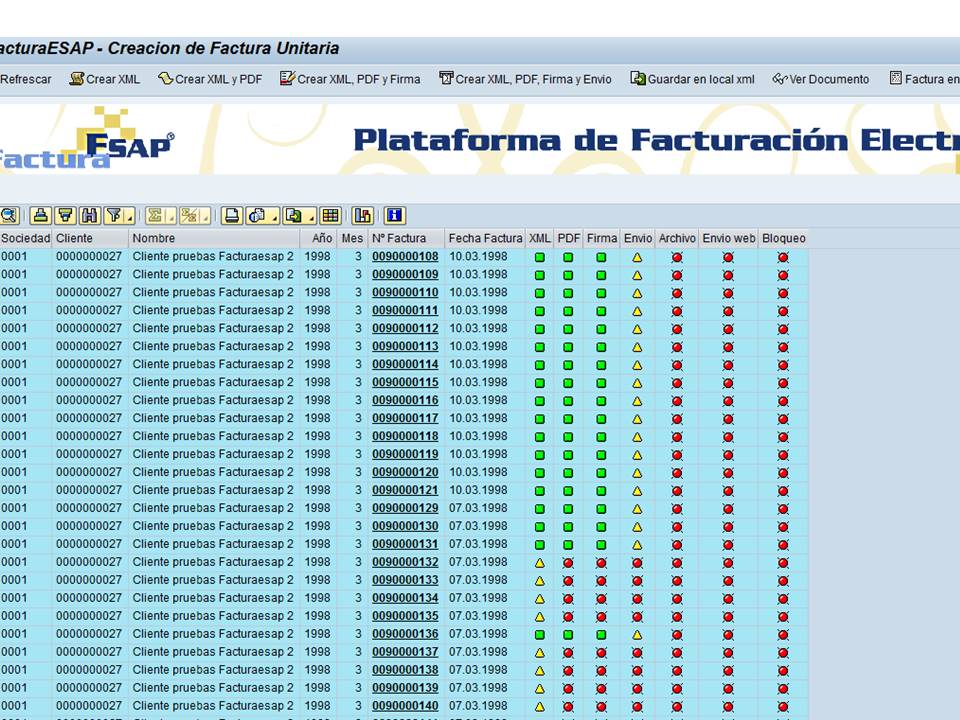Print the invoice list
This screenshot has height=720, width=960.
(231, 216)
